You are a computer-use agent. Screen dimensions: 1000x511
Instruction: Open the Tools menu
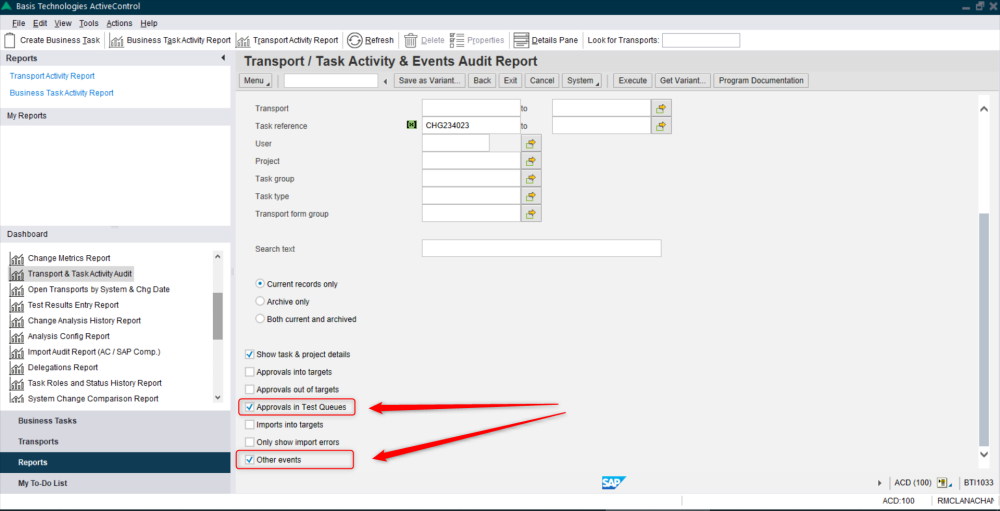pyautogui.click(x=89, y=24)
